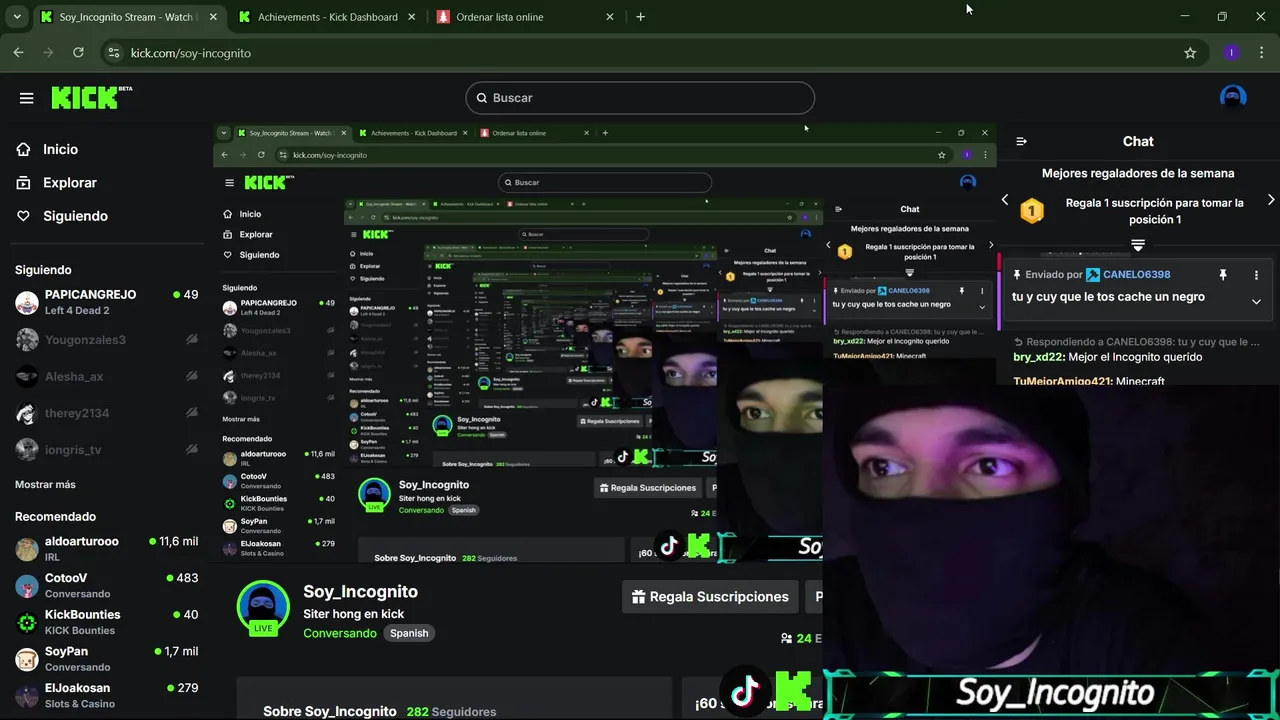Unpin the pinned chat message
Image resolution: width=1280 pixels, height=720 pixels.
click(x=1222, y=275)
